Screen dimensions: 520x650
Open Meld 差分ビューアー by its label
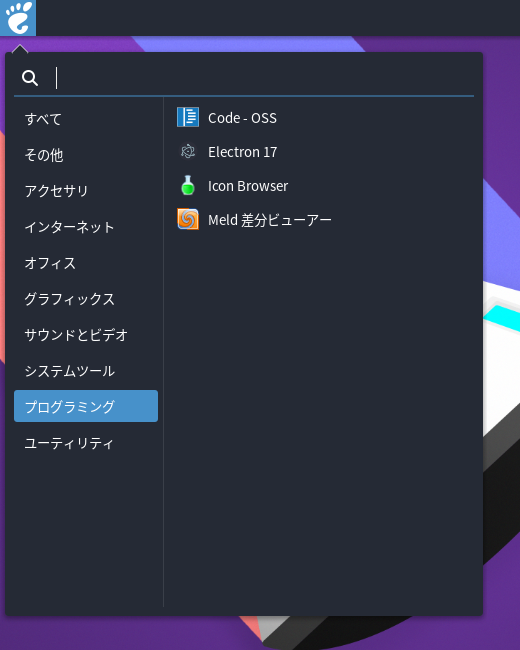pyautogui.click(x=270, y=220)
